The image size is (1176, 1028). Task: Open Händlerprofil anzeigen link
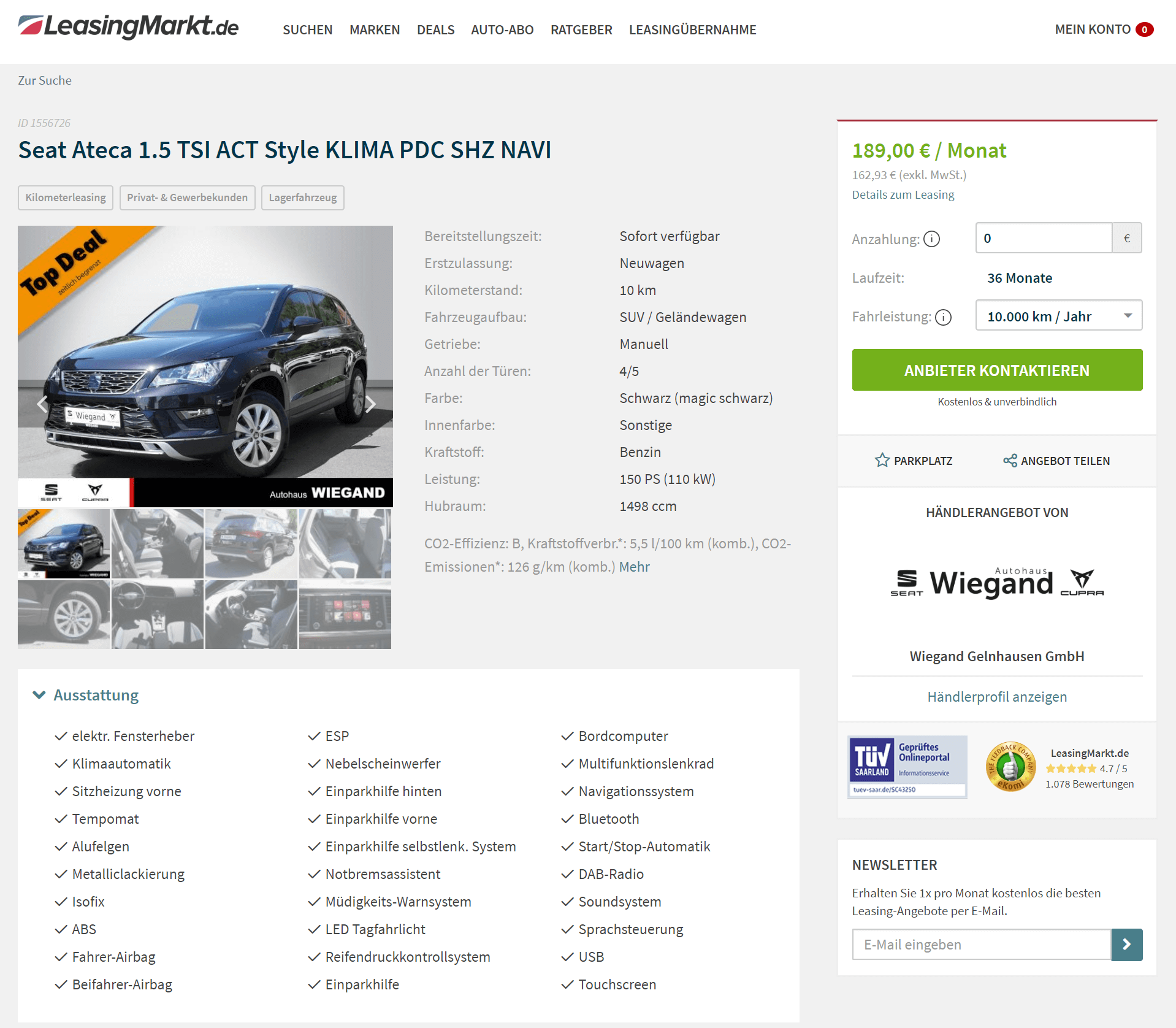pyautogui.click(x=997, y=697)
